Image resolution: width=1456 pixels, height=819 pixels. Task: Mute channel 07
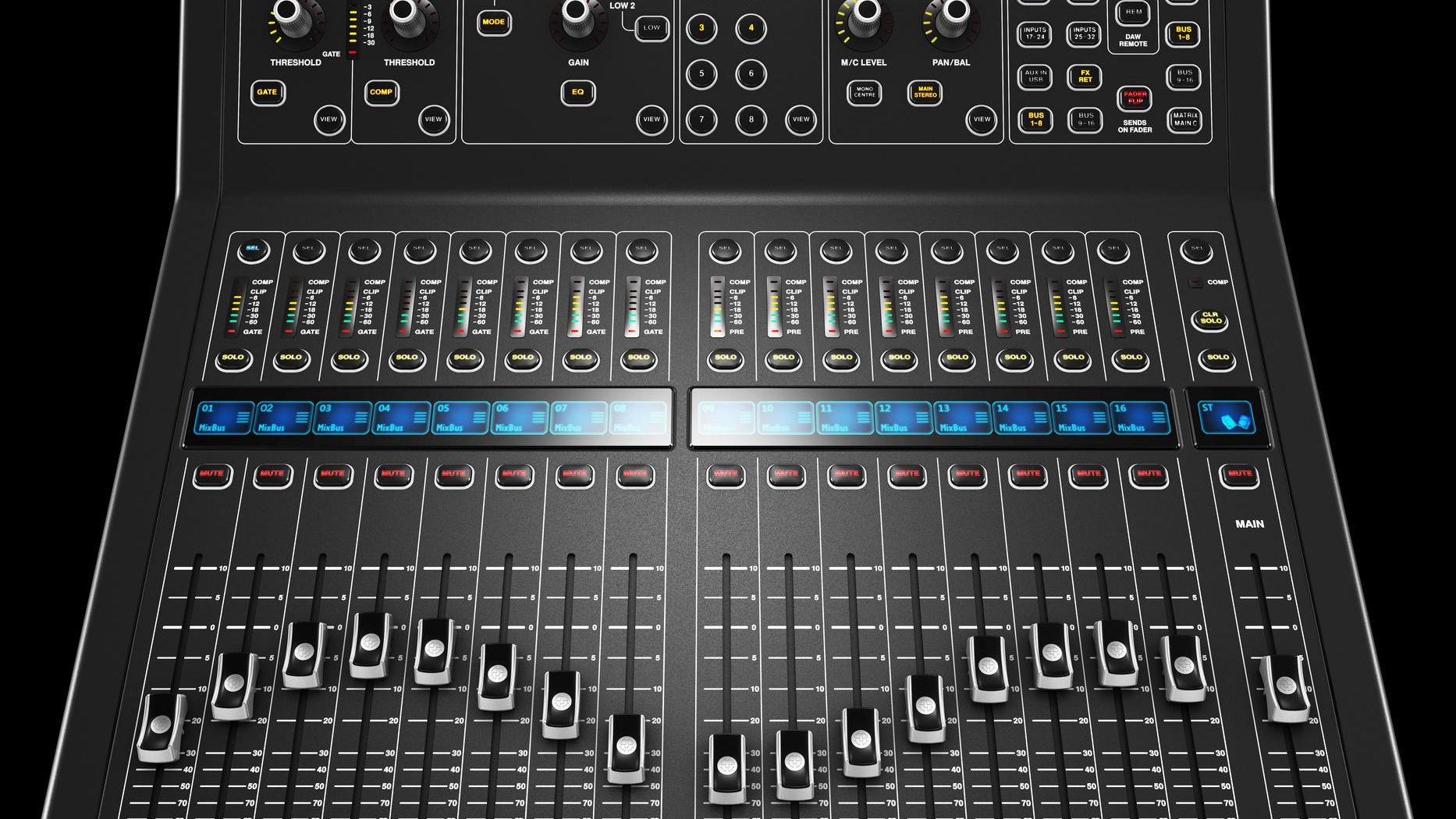(574, 475)
